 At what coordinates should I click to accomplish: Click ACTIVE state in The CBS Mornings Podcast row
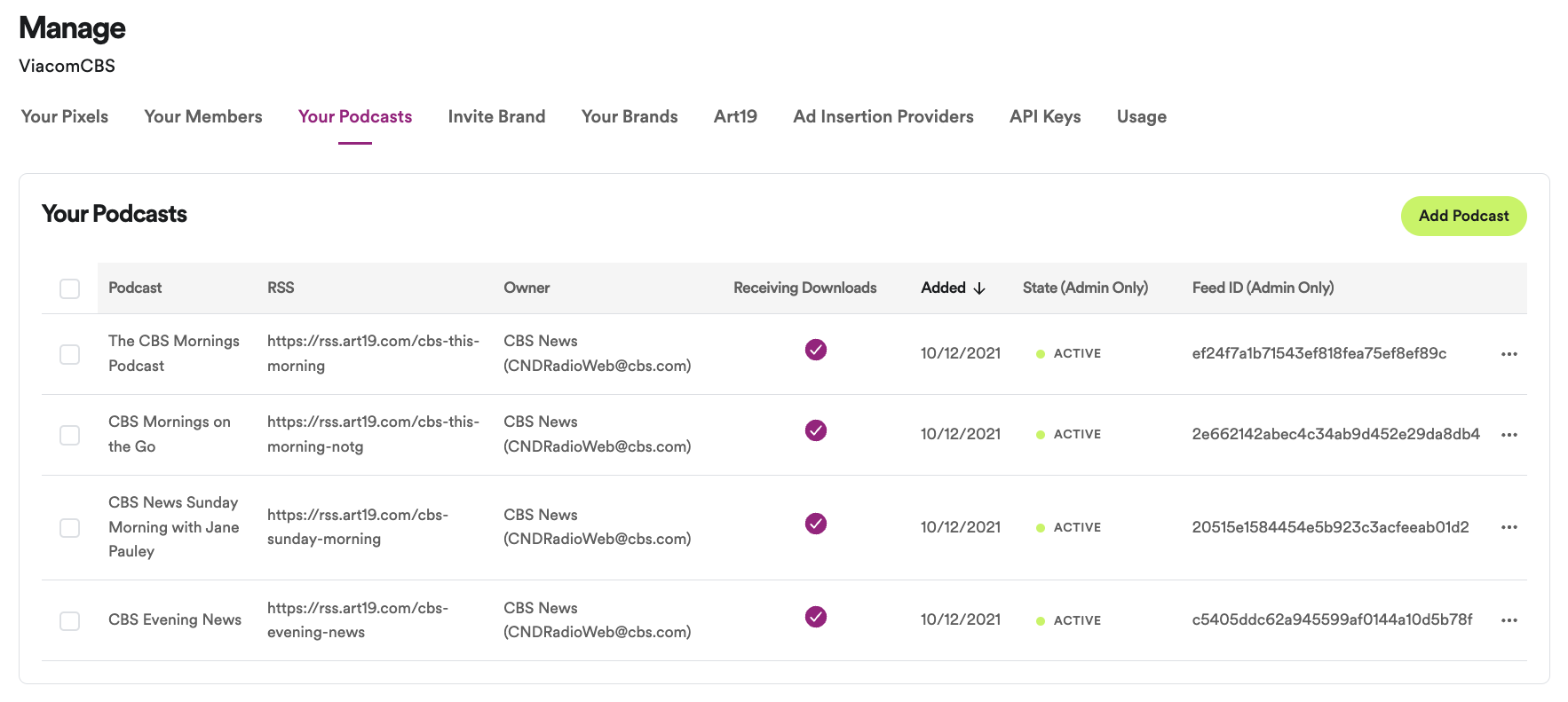click(1069, 353)
